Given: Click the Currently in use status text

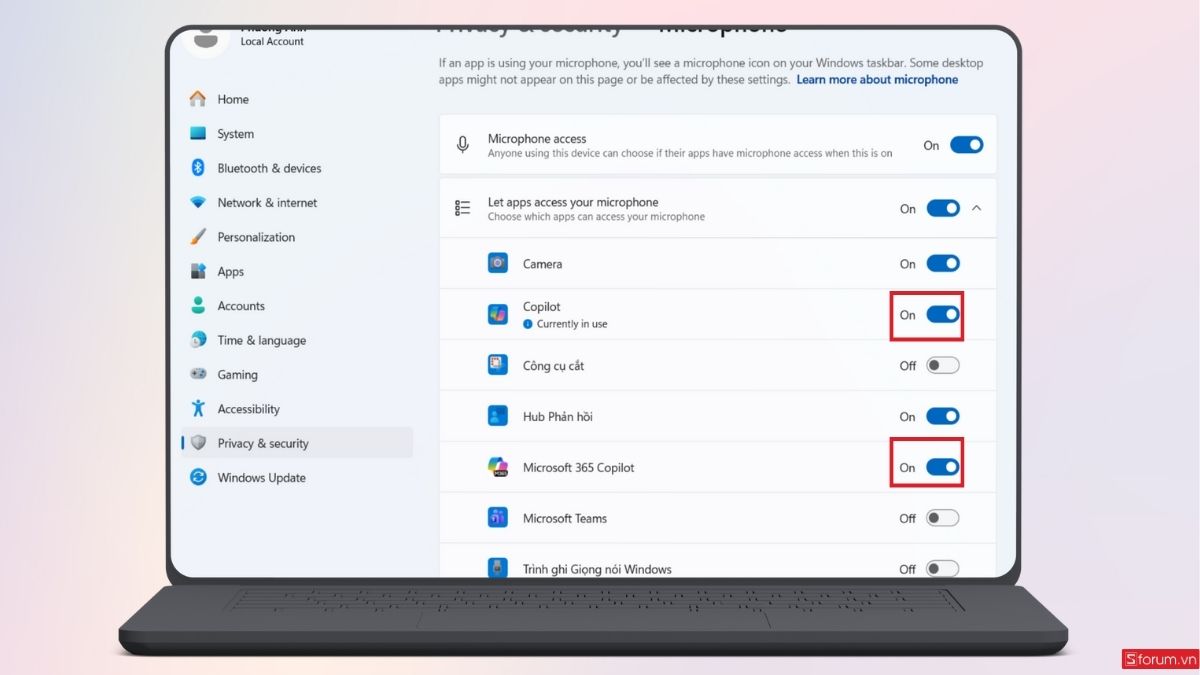Looking at the screenshot, I should point(572,324).
